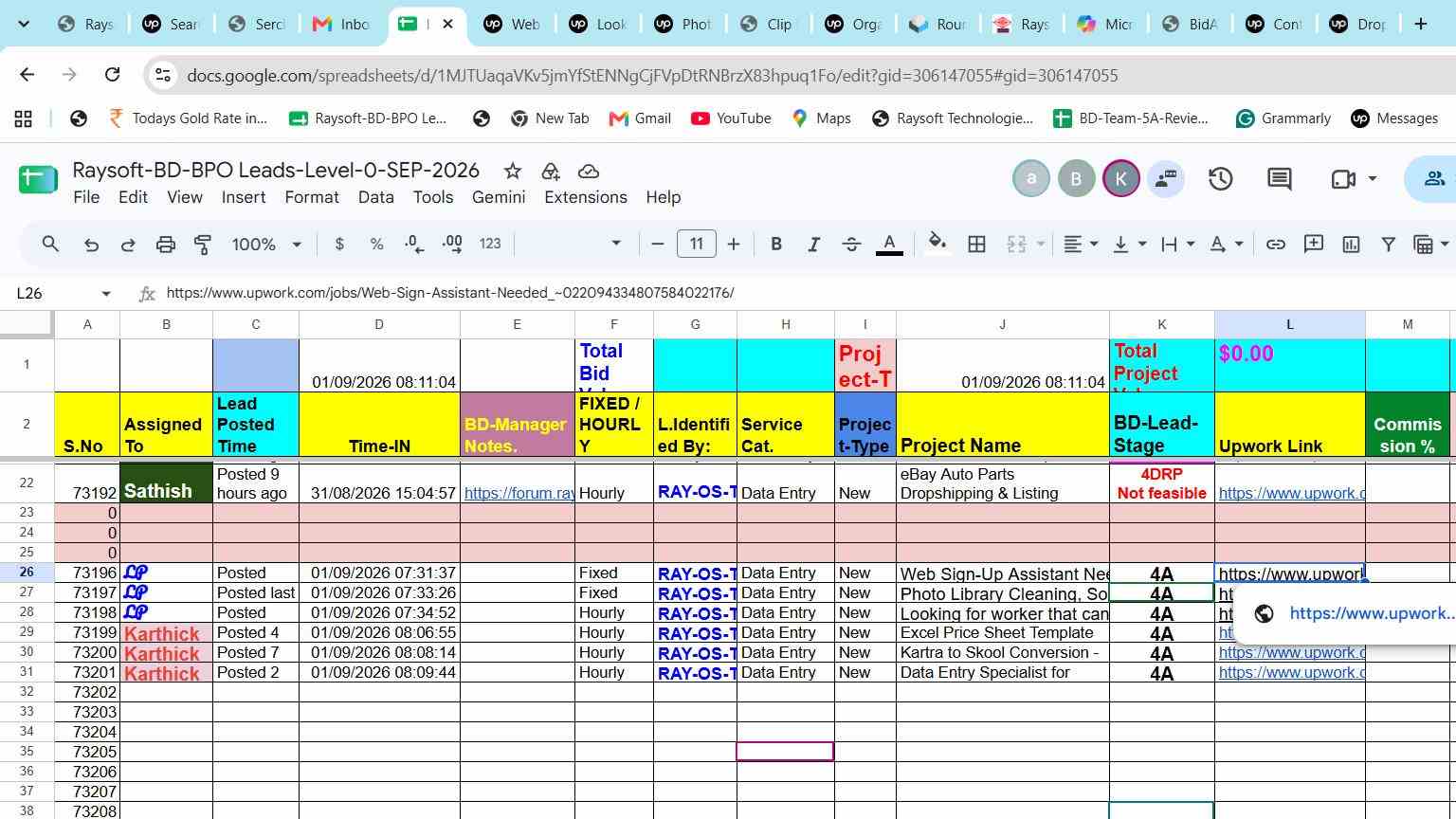Open the Extensions menu
This screenshot has width=1456, height=819.
tap(586, 197)
